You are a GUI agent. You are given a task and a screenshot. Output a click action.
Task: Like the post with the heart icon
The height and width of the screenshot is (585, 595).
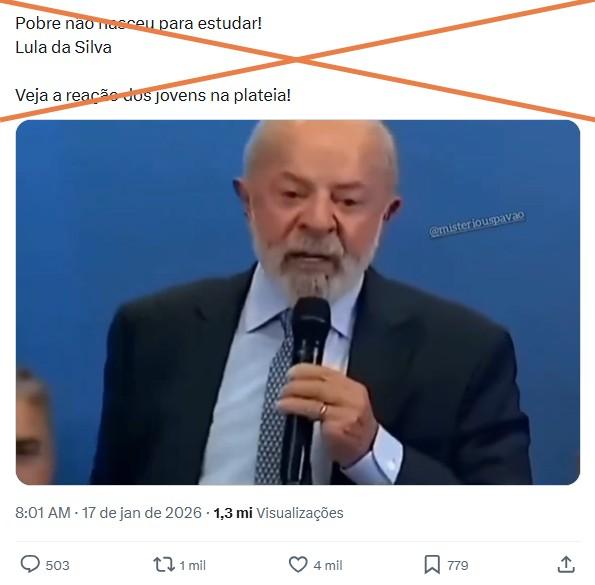298,565
